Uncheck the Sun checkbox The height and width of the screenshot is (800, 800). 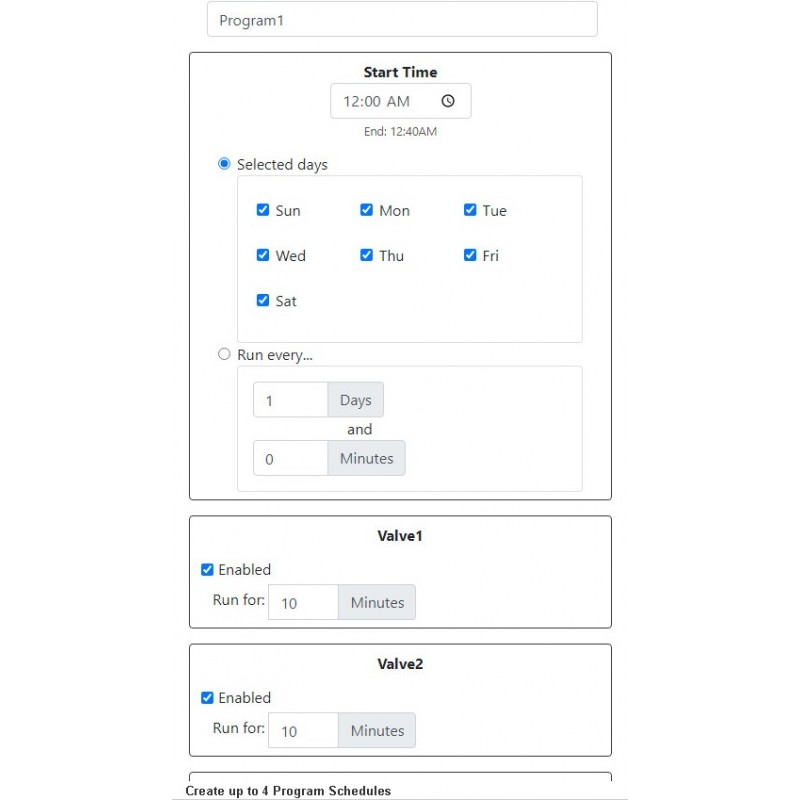point(263,210)
